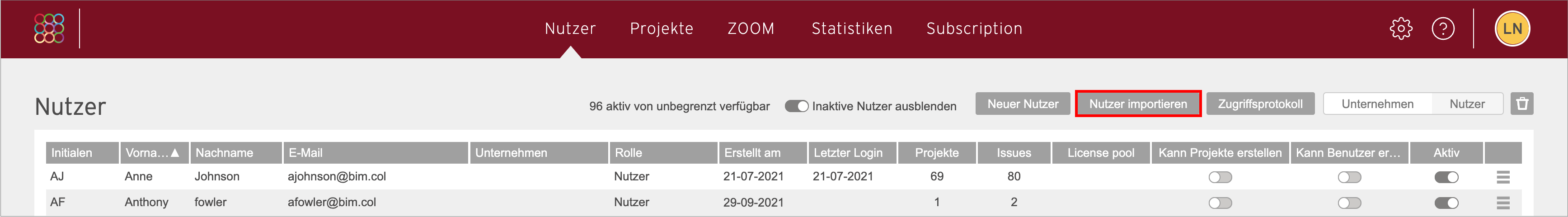
Task: Toggle Inaktive Nutzer ausblenden switch
Action: pyautogui.click(x=796, y=106)
